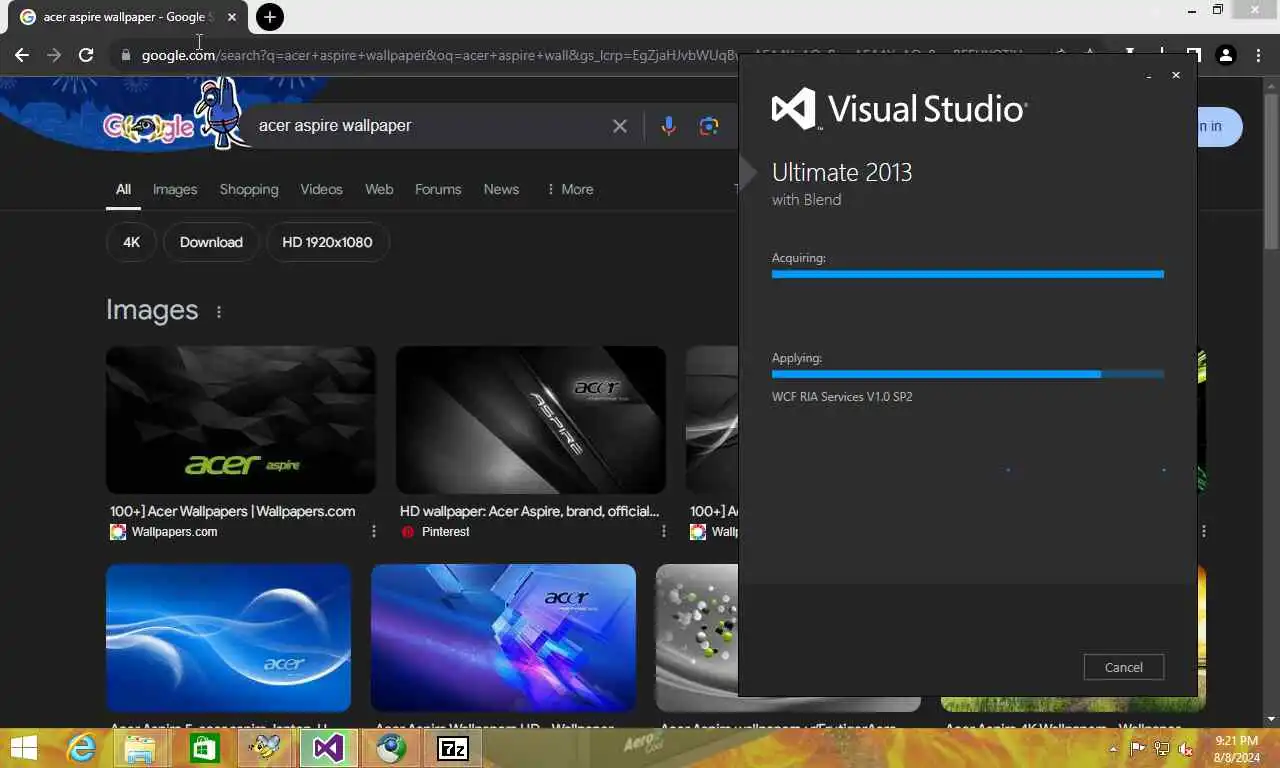Apply the Download filter chip
The width and height of the screenshot is (1280, 768).
coord(211,242)
